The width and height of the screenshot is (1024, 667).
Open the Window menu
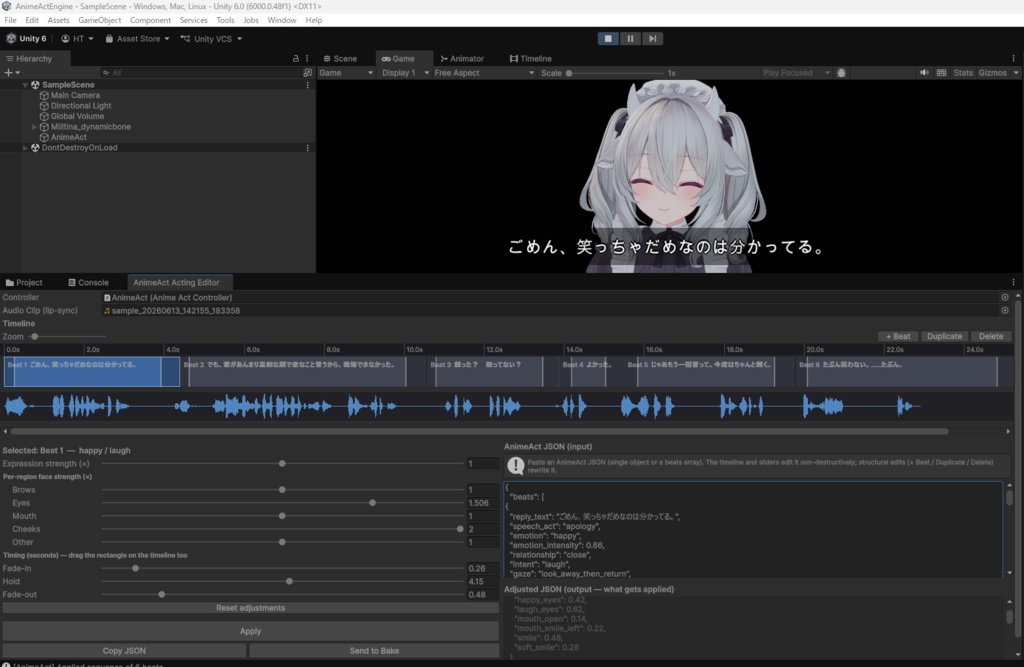[281, 20]
